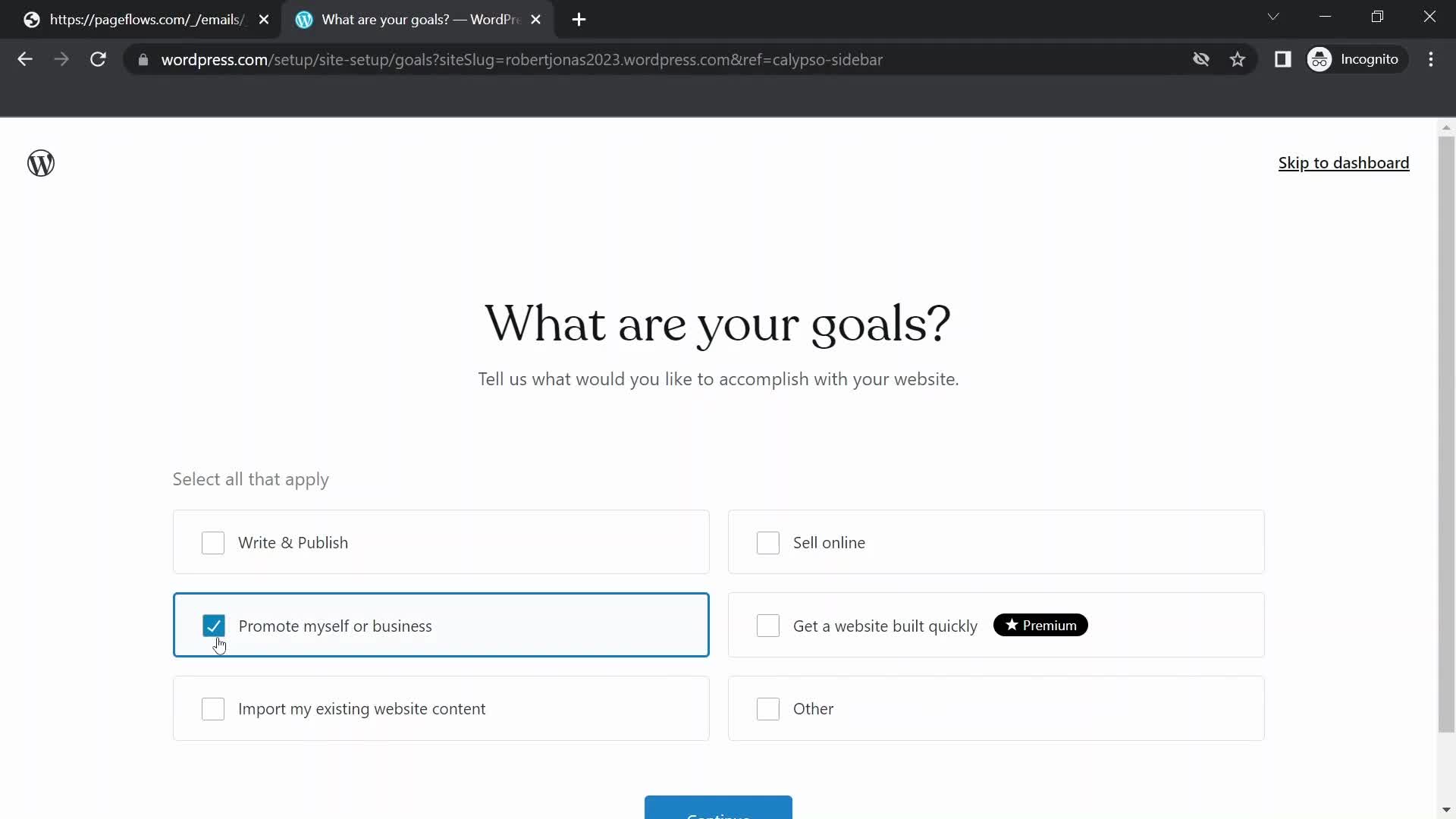Screen dimensions: 1456x819
Task: Click the address bar URL field
Action: click(x=522, y=59)
